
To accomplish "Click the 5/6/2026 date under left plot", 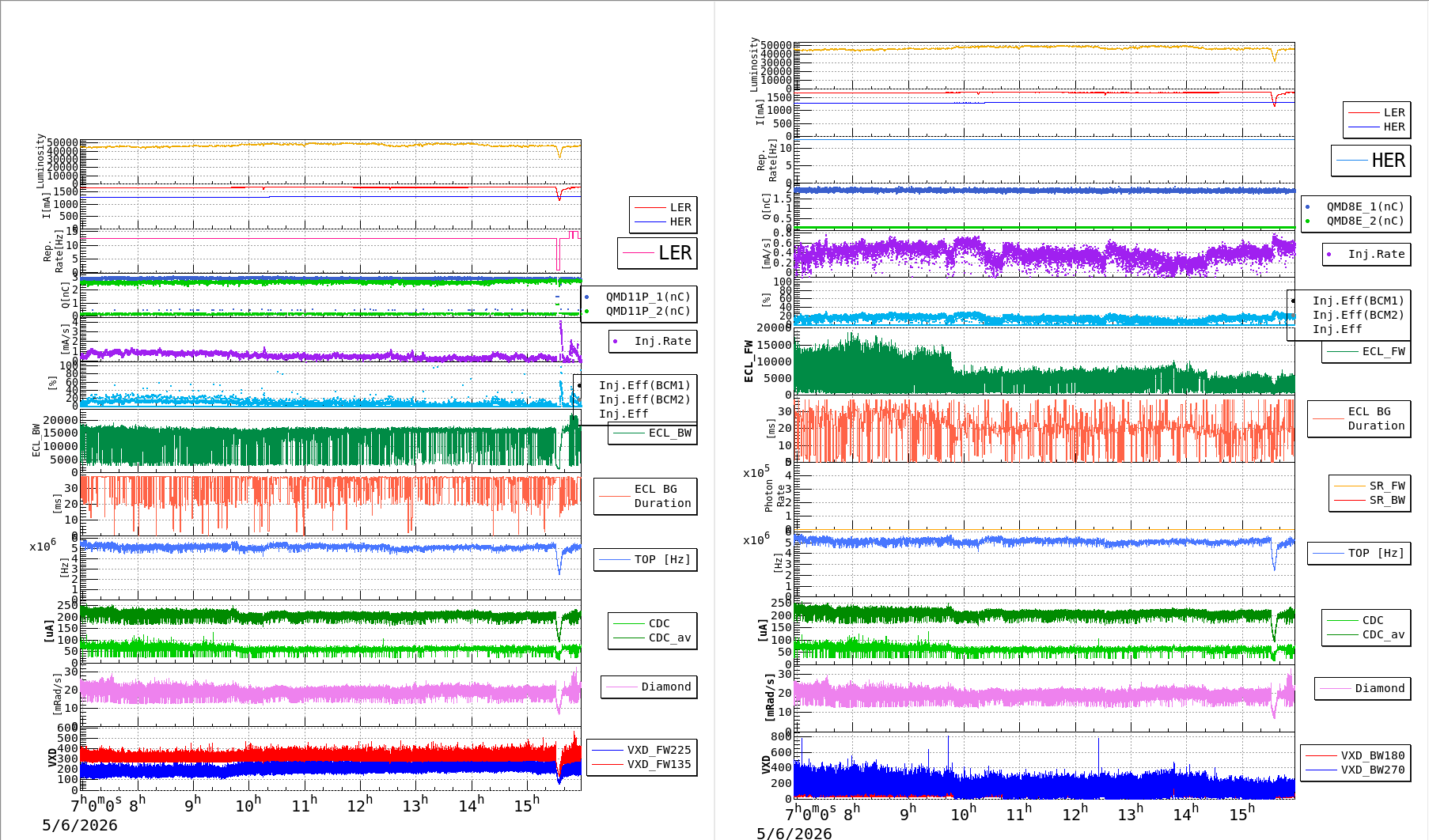I will (x=80, y=826).
